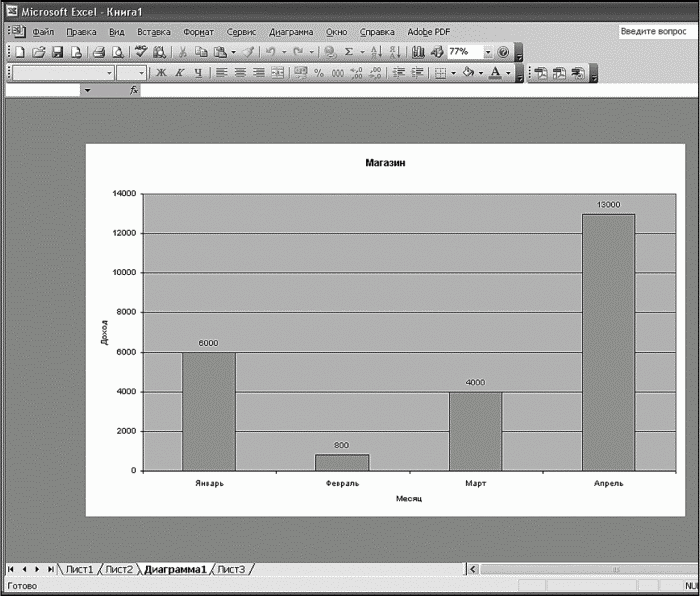
Task: Click the Cut scissors icon
Action: pos(182,52)
